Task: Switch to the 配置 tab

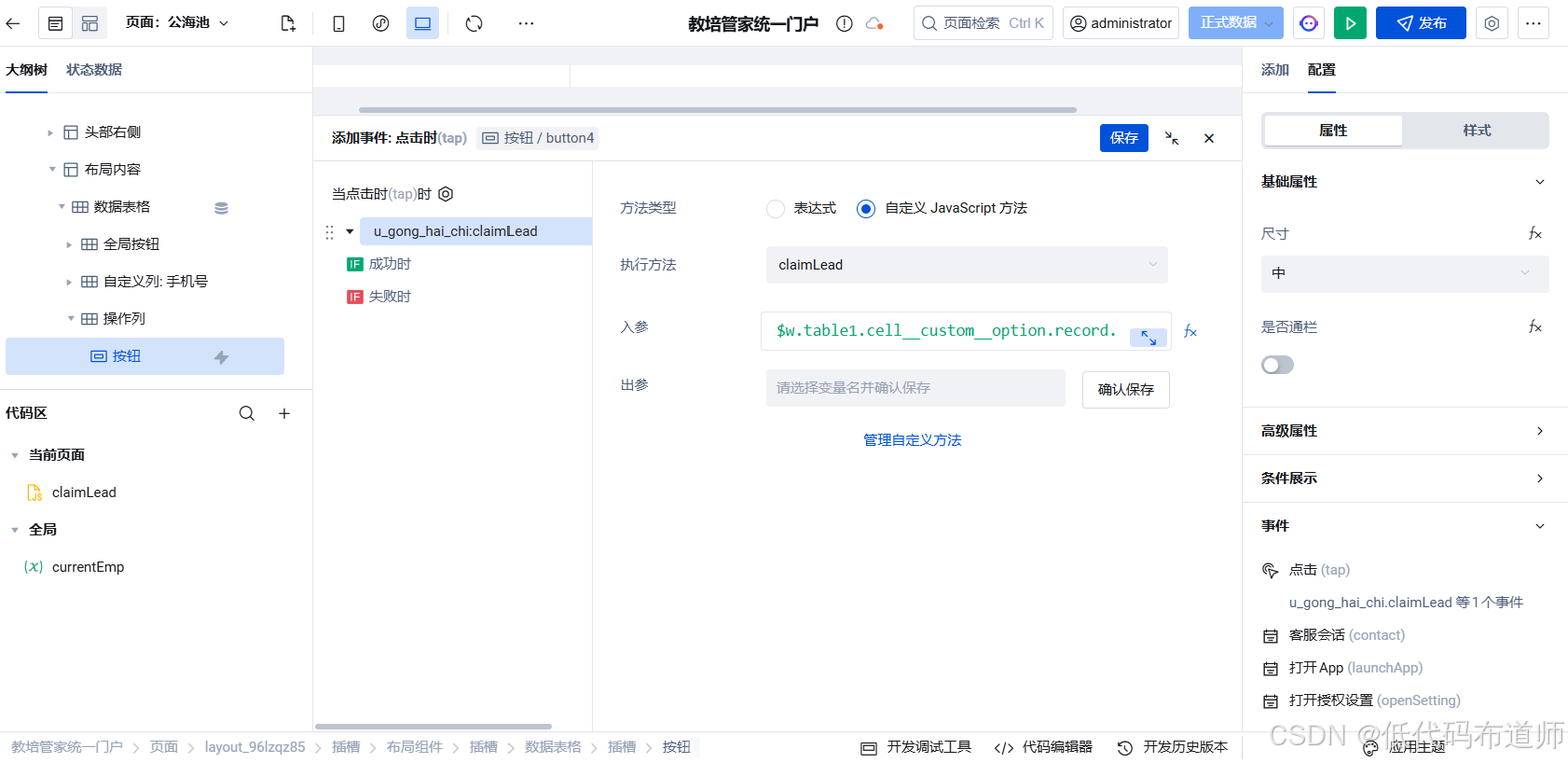Action: point(1322,70)
